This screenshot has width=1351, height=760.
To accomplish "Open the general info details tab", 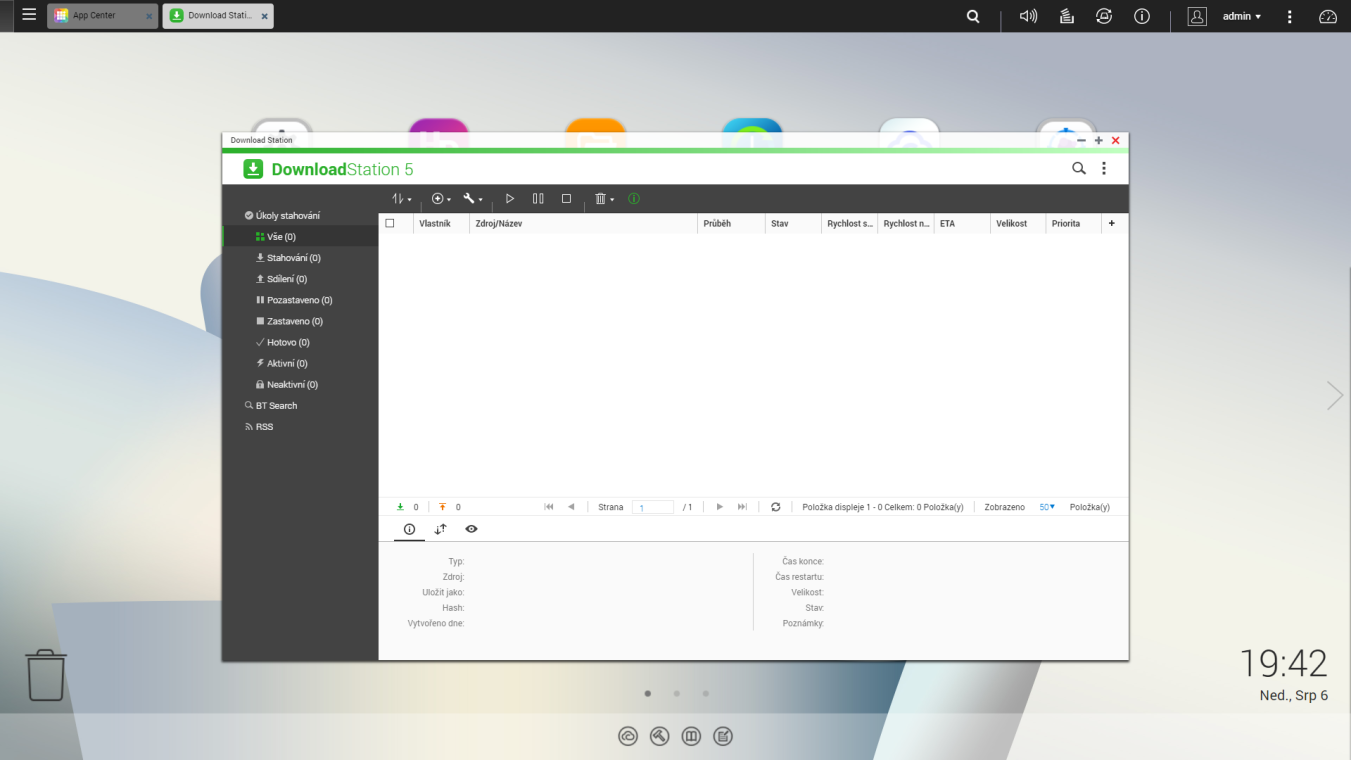I will pyautogui.click(x=409, y=529).
